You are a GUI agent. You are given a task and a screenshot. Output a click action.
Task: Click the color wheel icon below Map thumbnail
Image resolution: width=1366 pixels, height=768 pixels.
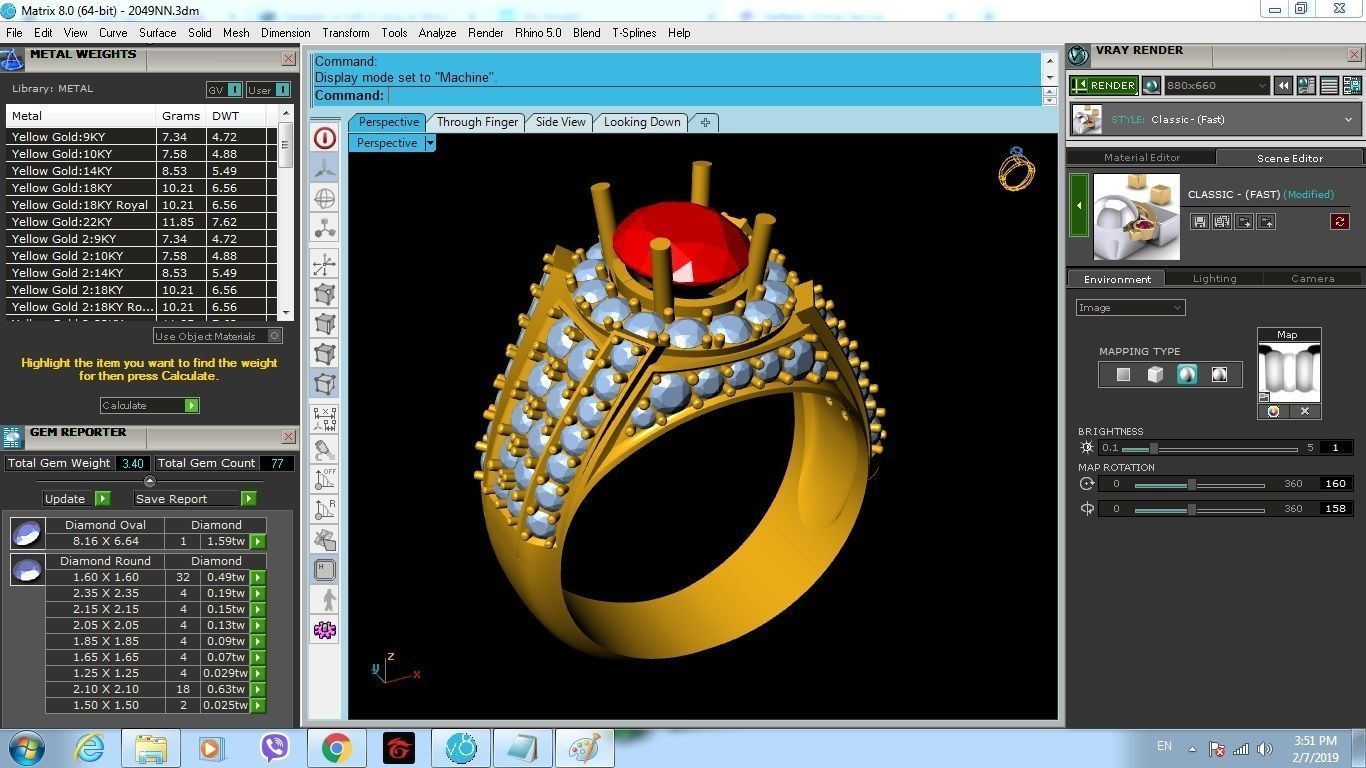[1273, 411]
